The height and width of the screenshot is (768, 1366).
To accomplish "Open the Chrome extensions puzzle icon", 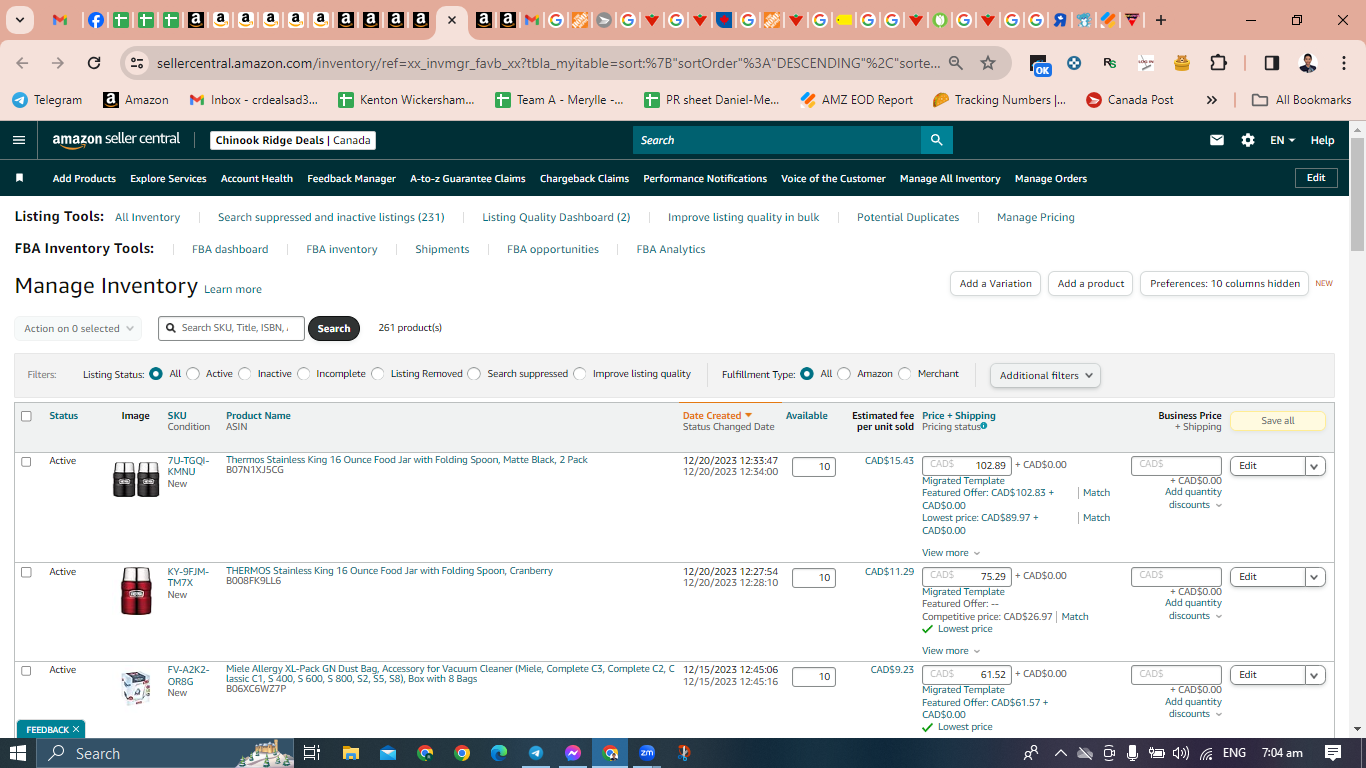I will pos(1218,63).
